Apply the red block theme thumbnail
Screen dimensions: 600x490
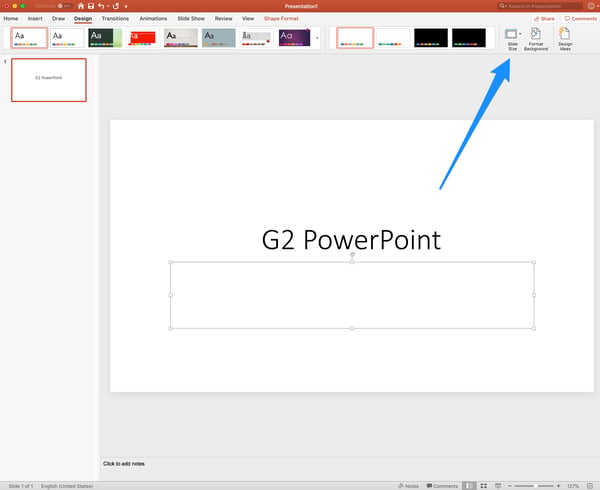pos(143,37)
